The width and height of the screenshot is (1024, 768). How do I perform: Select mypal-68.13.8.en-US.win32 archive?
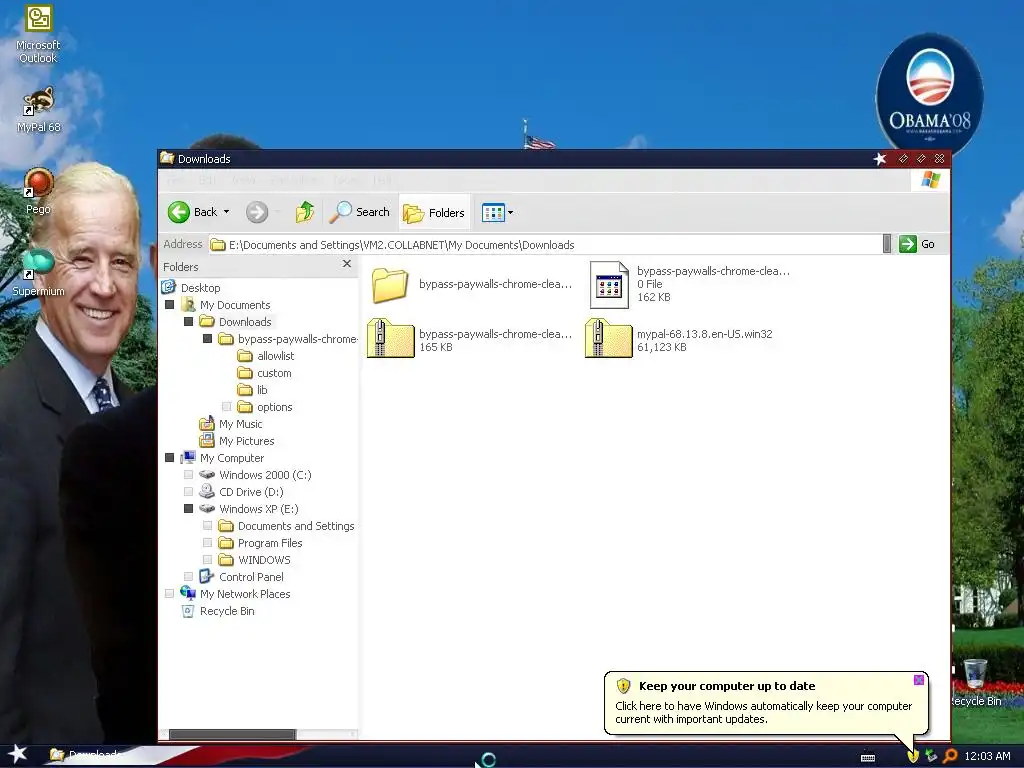679,340
